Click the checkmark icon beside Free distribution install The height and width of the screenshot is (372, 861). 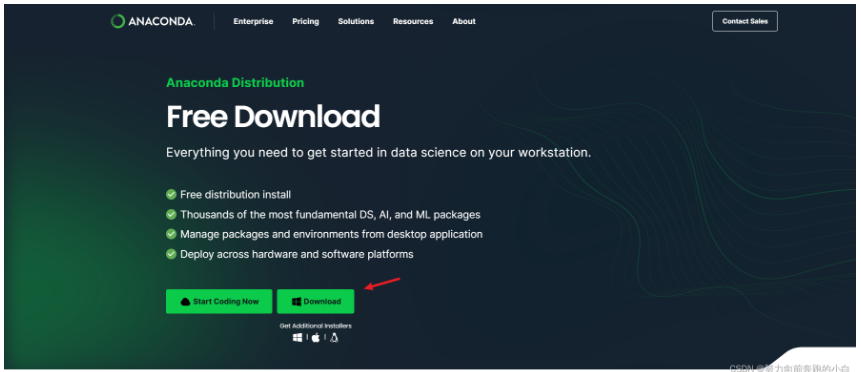pyautogui.click(x=171, y=195)
